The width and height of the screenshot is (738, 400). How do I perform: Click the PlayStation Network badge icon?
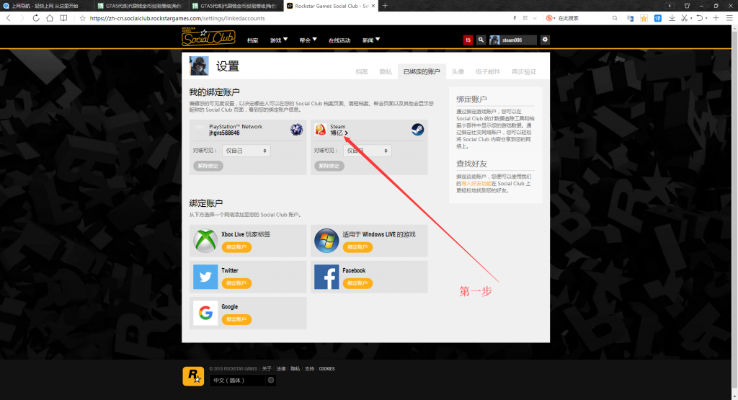point(297,129)
